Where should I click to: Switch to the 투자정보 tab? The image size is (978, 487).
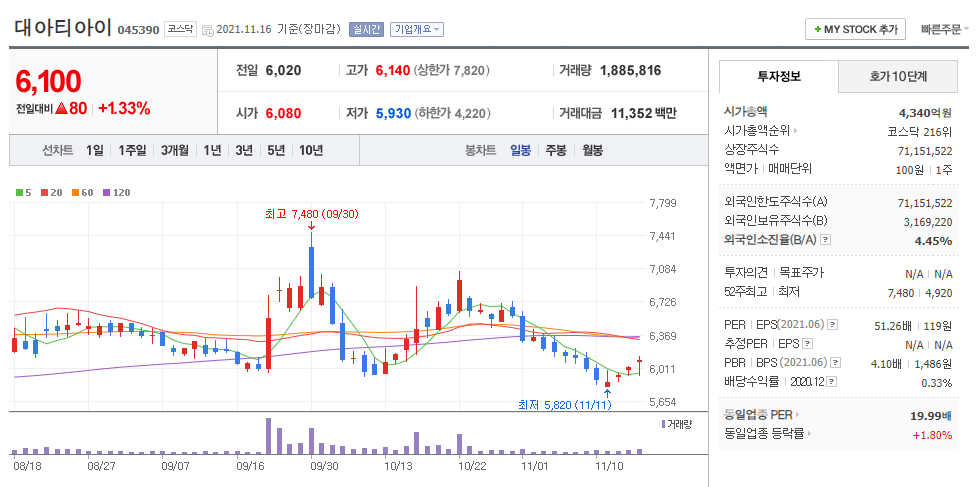coord(778,77)
